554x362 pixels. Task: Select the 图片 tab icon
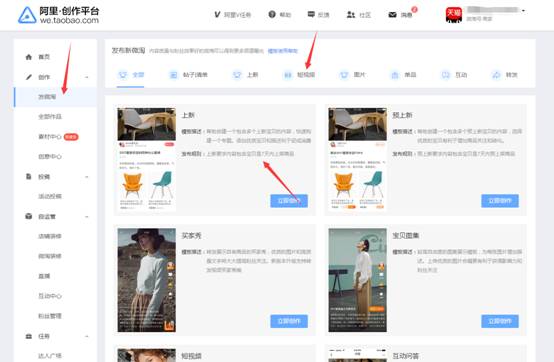(344, 75)
